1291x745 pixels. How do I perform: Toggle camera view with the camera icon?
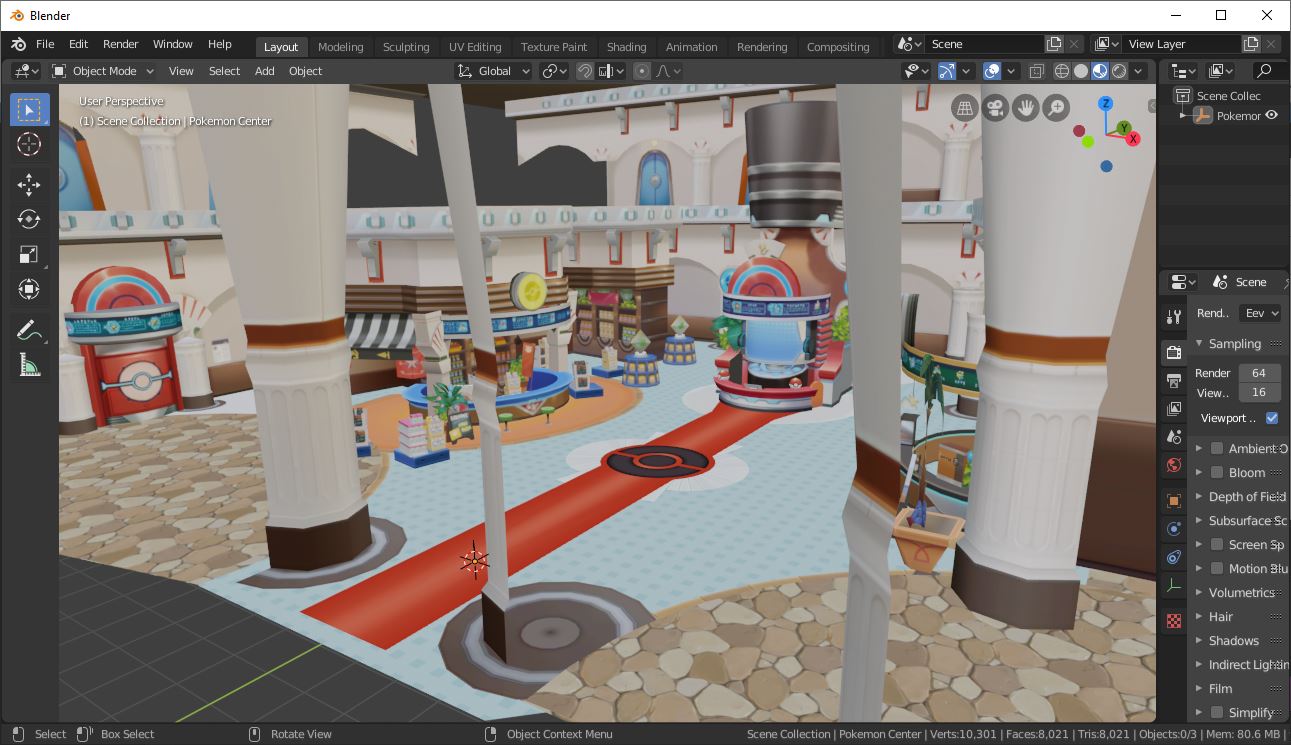[x=994, y=108]
